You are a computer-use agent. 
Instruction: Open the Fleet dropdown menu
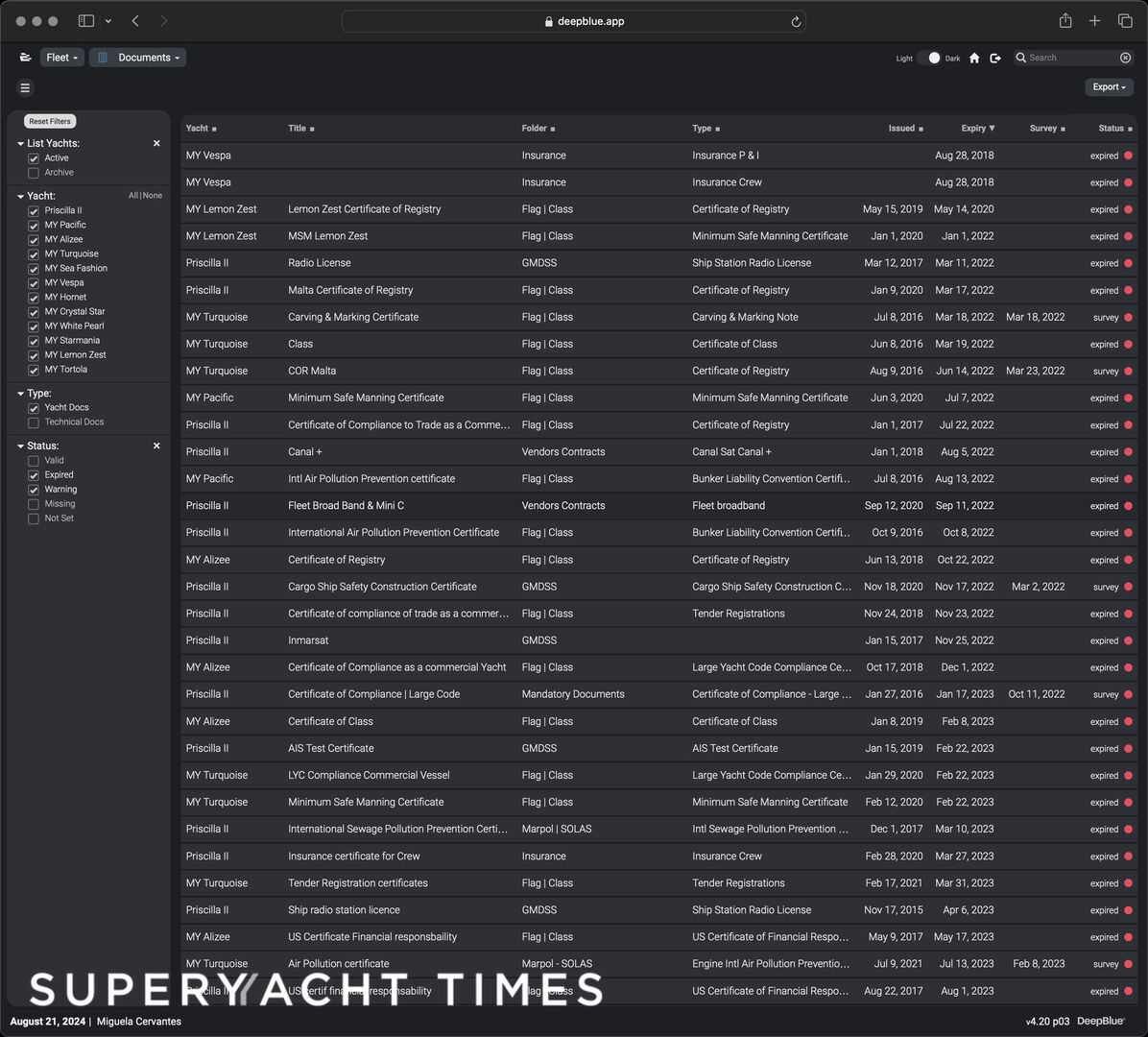tap(61, 57)
